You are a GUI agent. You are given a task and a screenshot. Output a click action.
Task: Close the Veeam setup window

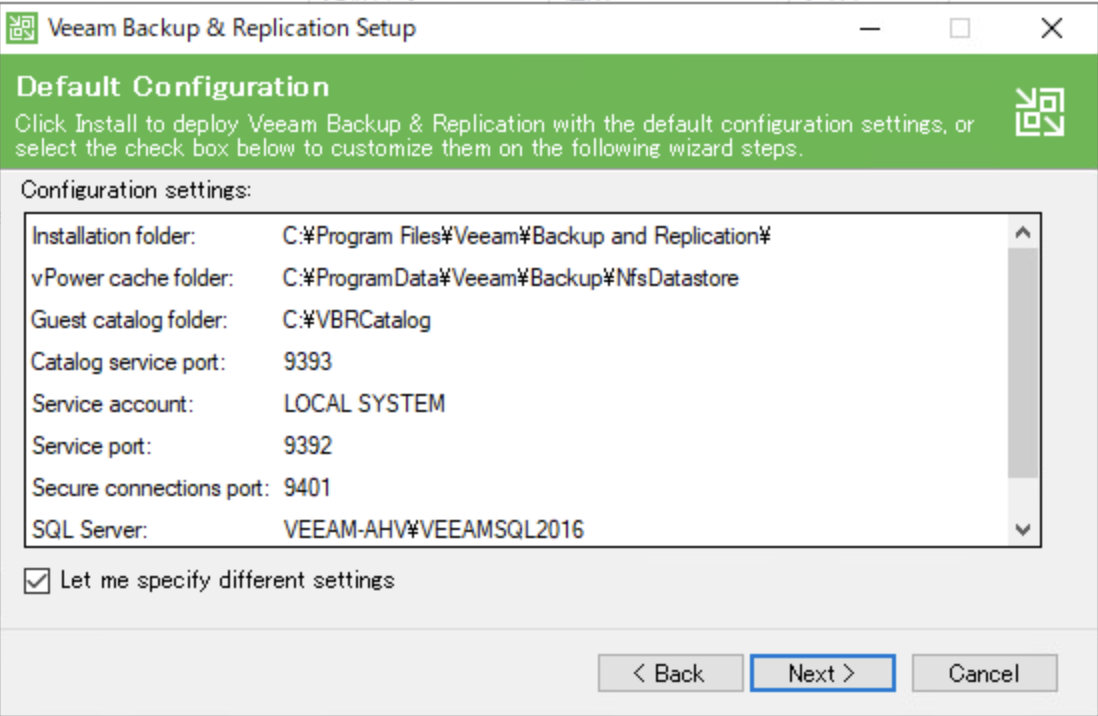[x=1051, y=29]
